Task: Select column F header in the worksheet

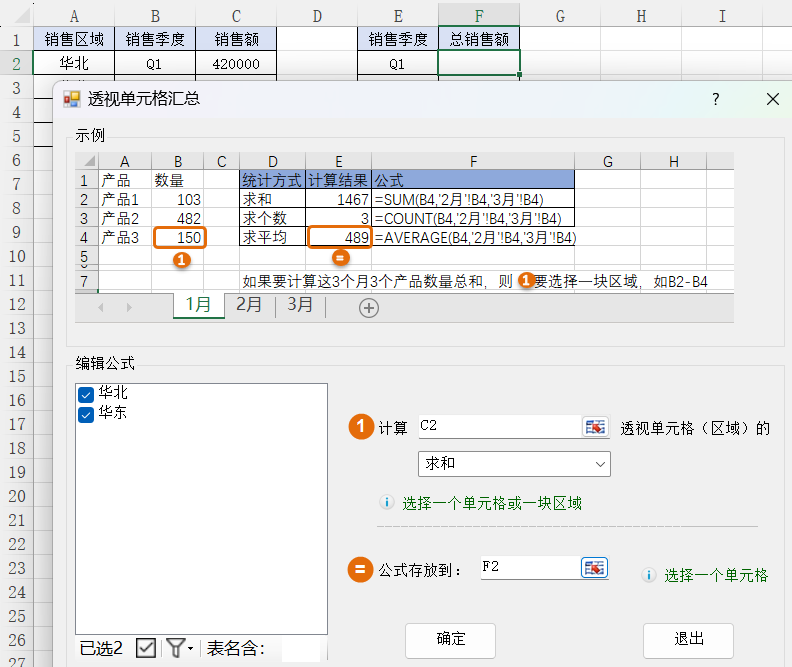Action: [x=479, y=15]
